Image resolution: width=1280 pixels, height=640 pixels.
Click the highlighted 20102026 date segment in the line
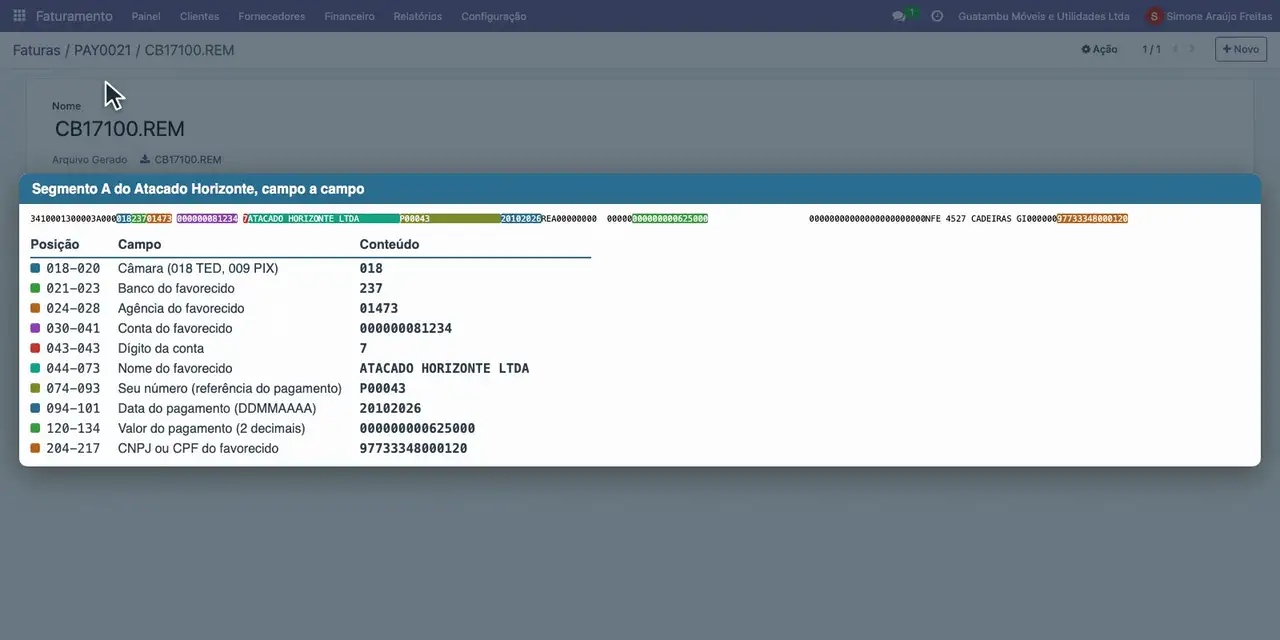pyautogui.click(x=521, y=218)
